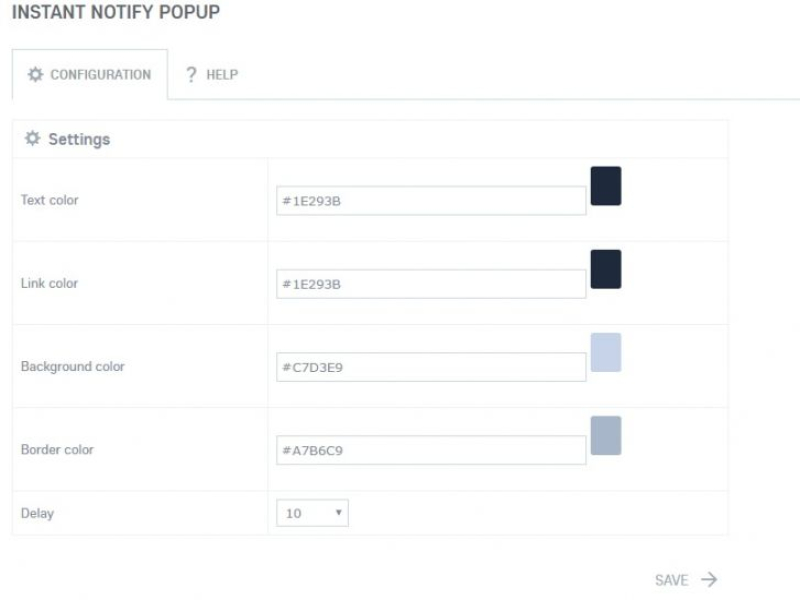Click the Settings panel heading text
The height and width of the screenshot is (600, 800).
[x=79, y=139]
